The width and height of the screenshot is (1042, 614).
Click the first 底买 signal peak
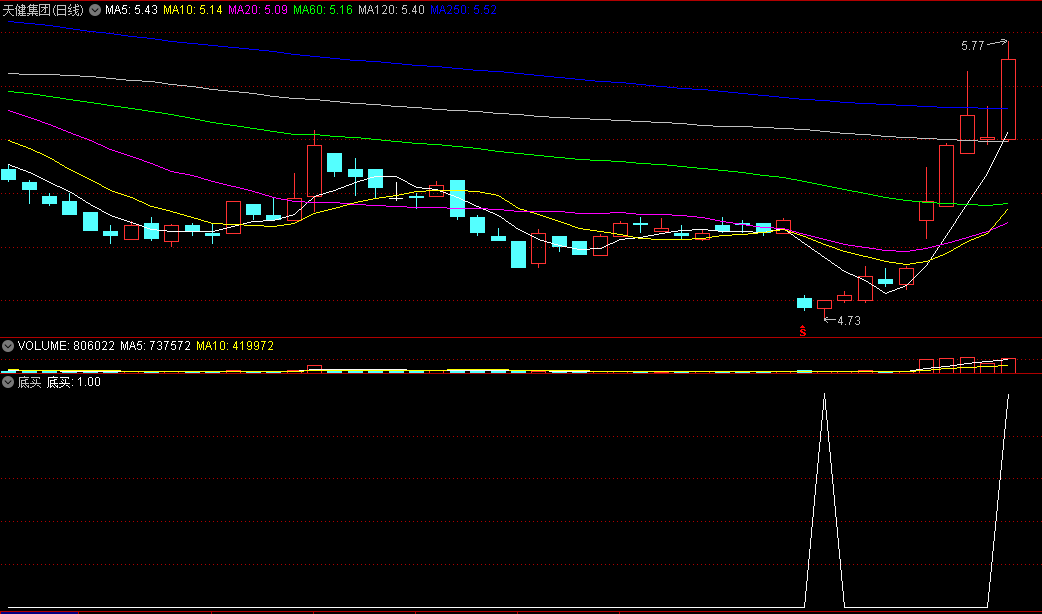[825, 395]
